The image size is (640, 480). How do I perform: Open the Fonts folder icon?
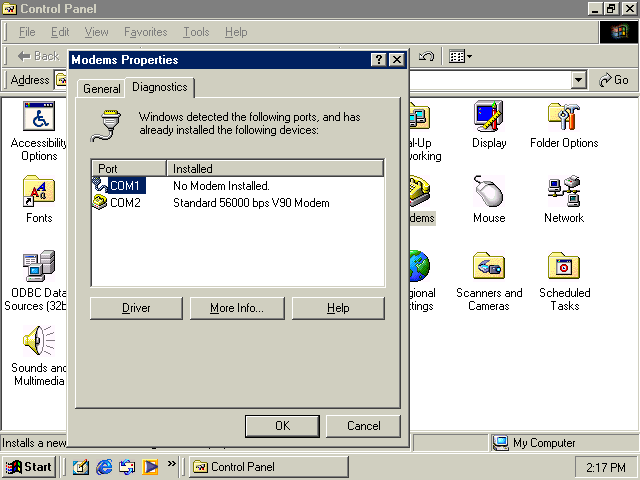(39, 191)
